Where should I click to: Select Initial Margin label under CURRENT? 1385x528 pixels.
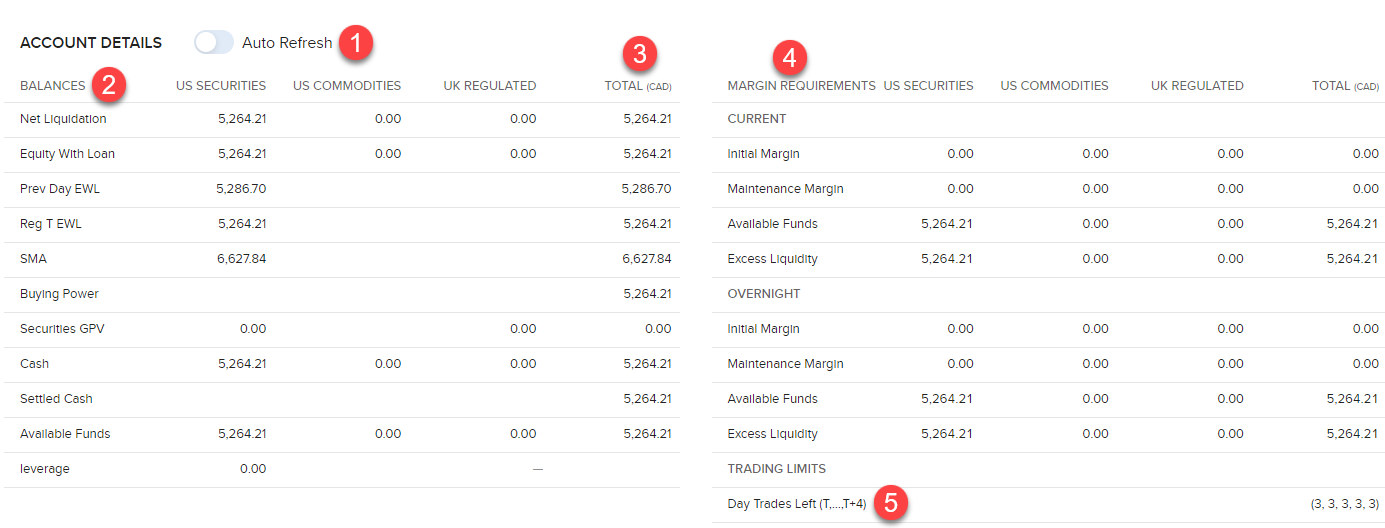point(764,154)
